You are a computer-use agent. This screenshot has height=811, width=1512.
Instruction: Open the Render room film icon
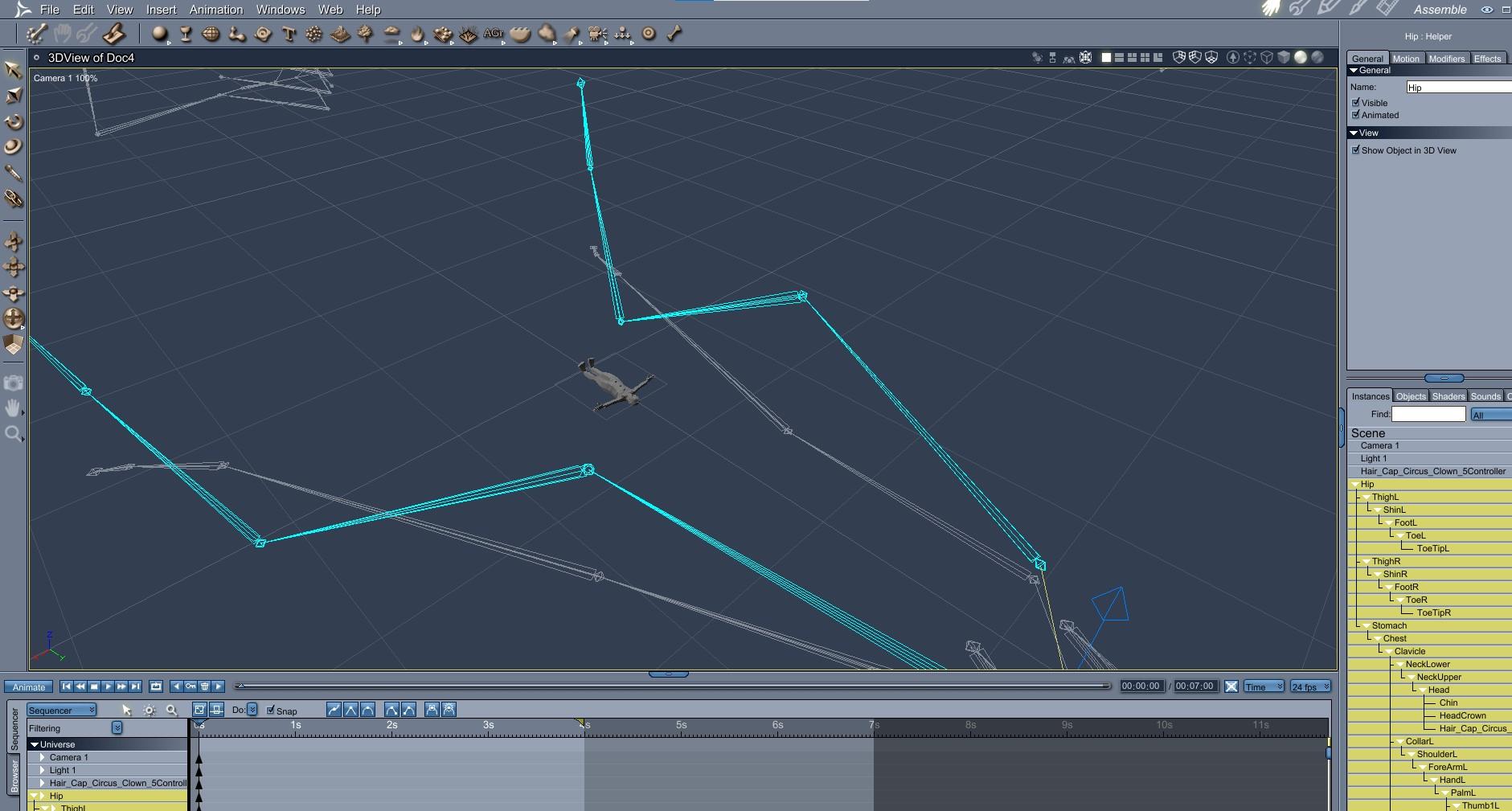[x=1387, y=9]
